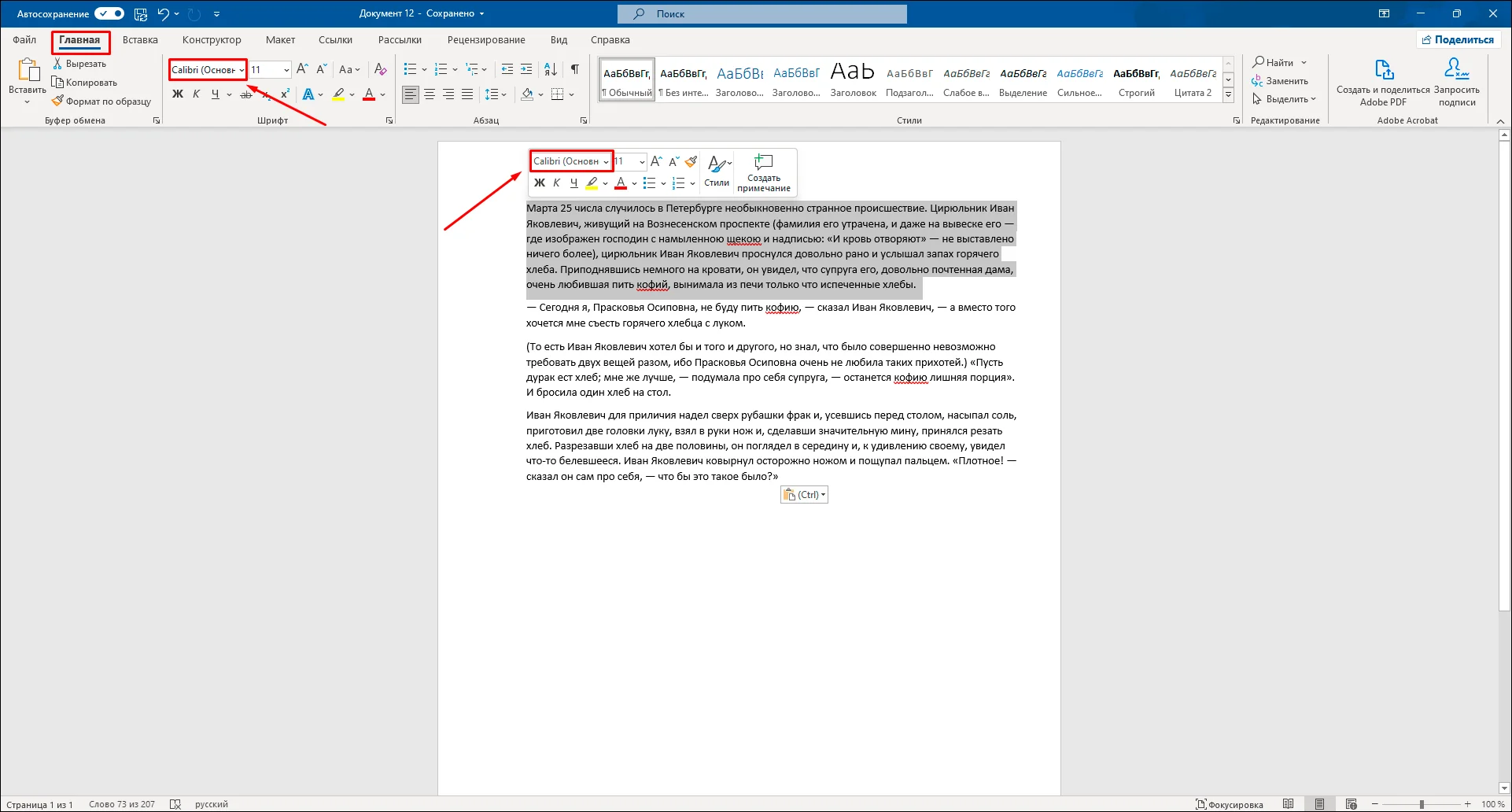The height and width of the screenshot is (812, 1512).
Task: Open Стили in mini toolbar
Action: click(717, 171)
